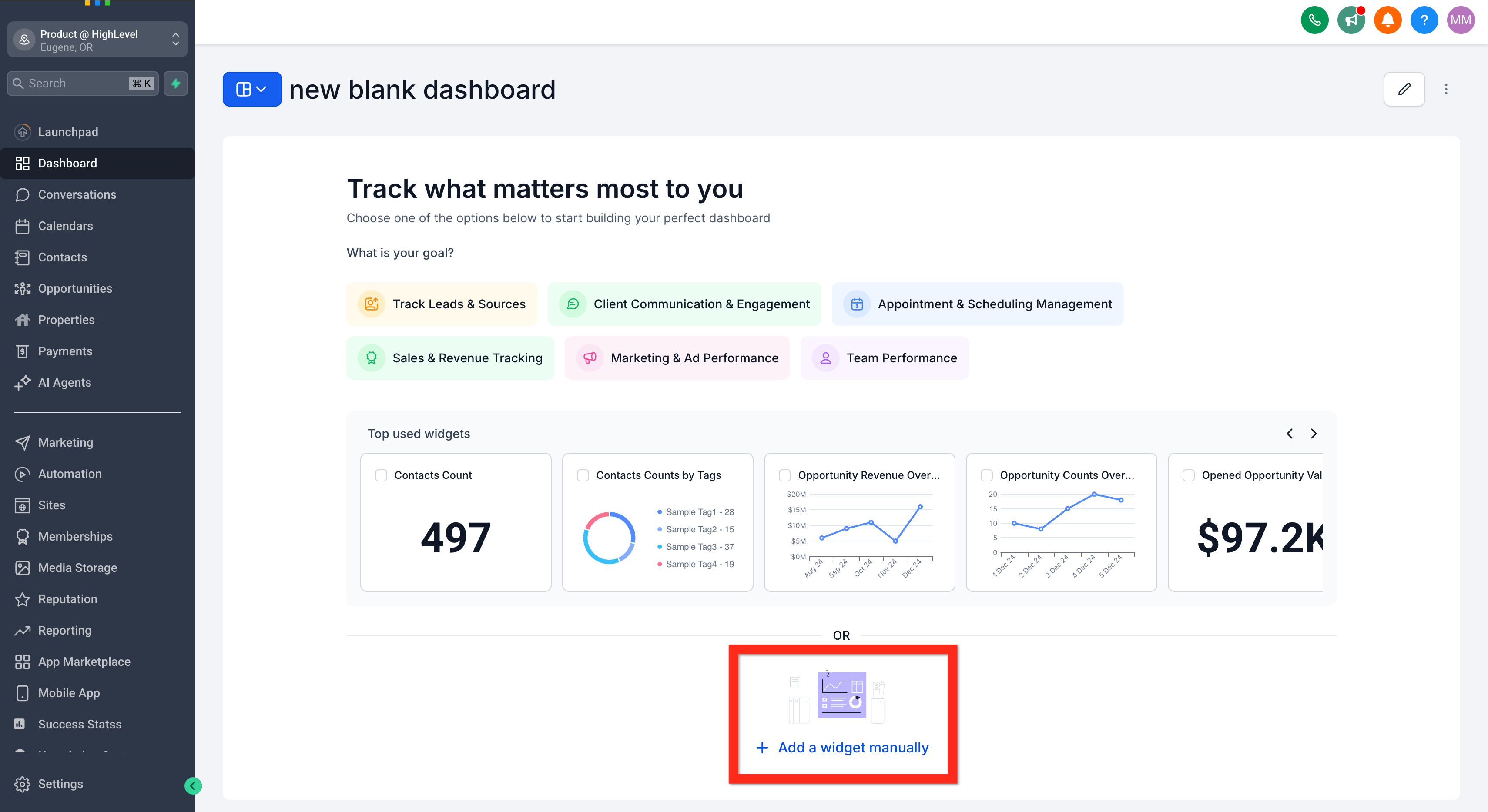Click the green phone dialer icon
Screen dimensions: 1488x812
(1314, 20)
